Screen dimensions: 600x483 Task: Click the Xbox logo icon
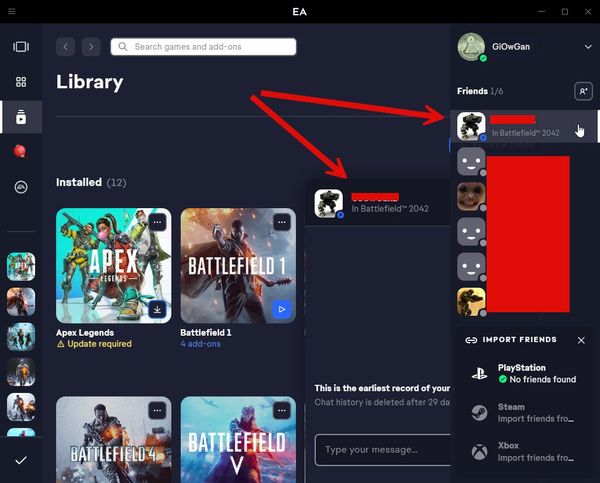(x=479, y=452)
